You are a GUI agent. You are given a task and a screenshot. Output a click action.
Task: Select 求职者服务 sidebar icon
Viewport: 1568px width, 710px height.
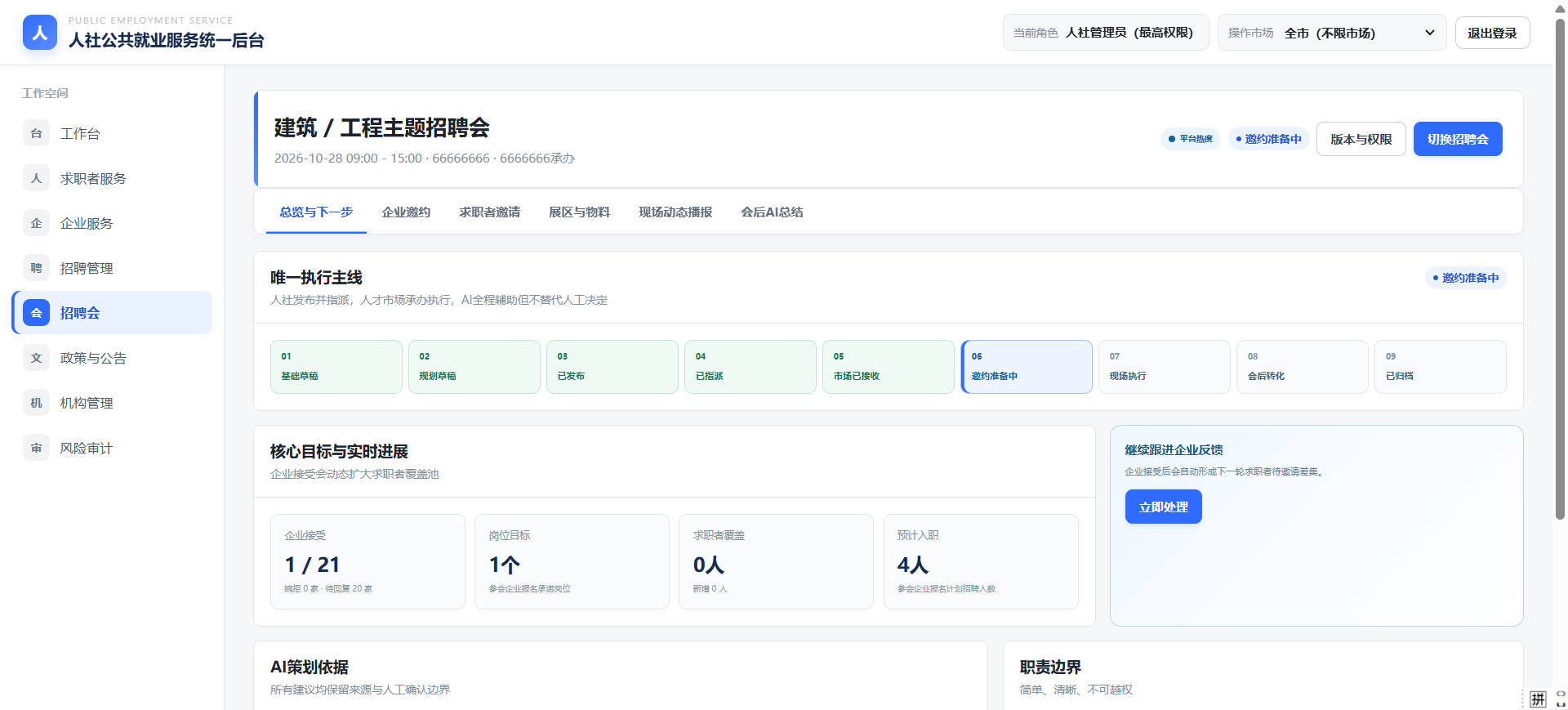(36, 178)
